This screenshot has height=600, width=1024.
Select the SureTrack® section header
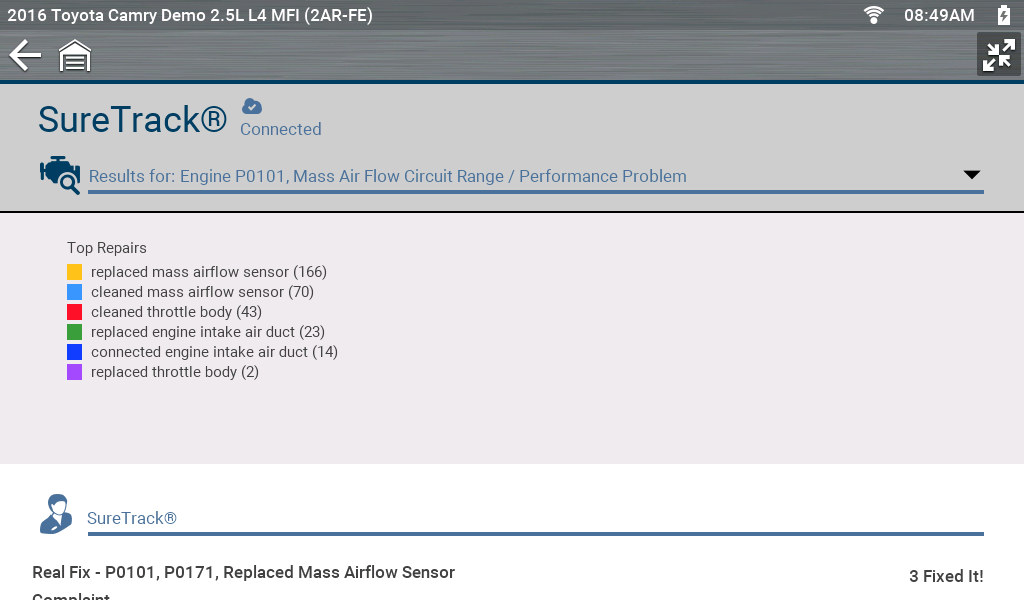tap(132, 518)
